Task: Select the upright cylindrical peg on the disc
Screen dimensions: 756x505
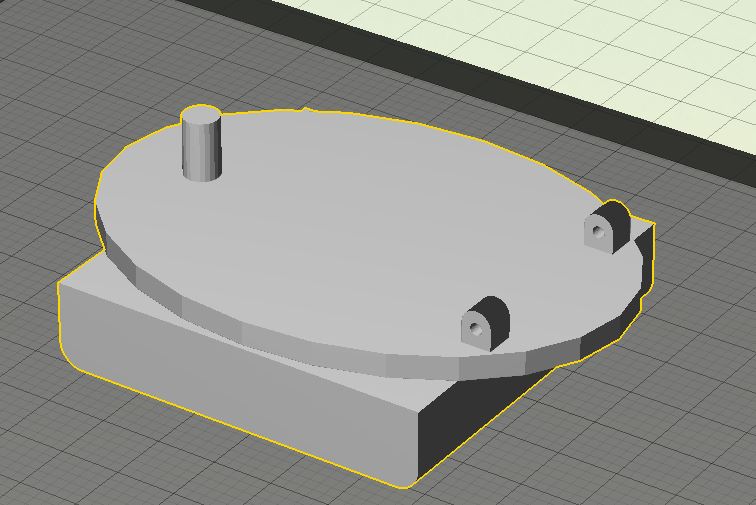Action: click(x=202, y=143)
